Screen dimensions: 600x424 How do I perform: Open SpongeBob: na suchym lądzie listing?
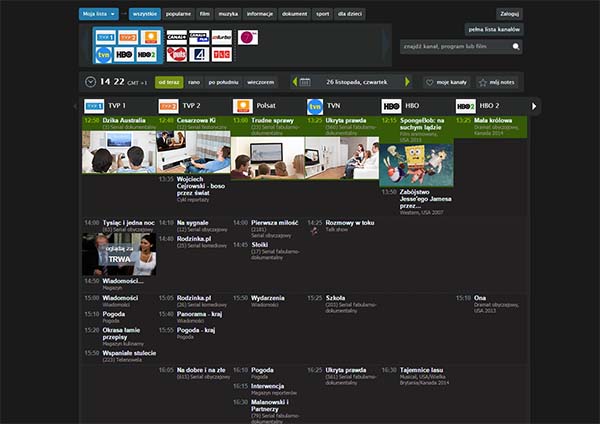click(422, 124)
